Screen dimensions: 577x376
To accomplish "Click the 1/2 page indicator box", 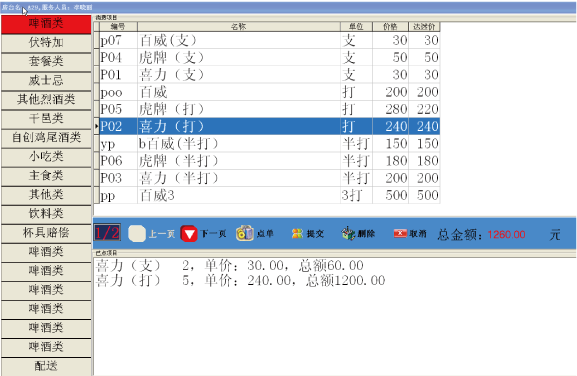I will (107, 233).
